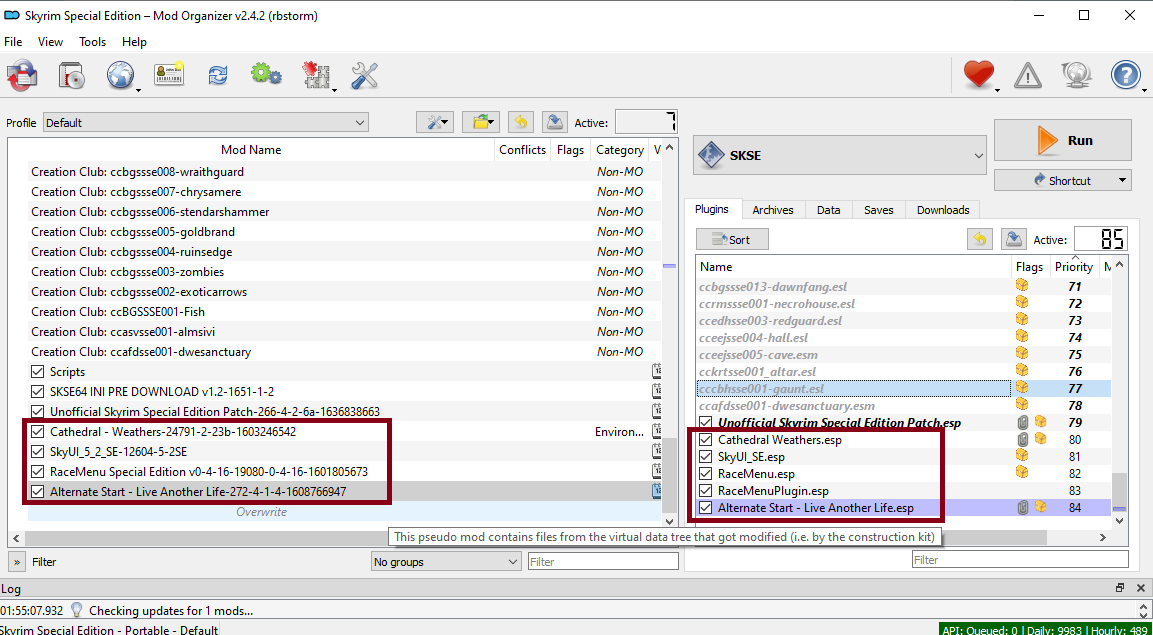This screenshot has height=635, width=1153.
Task: Open the Help menu
Action: click(135, 42)
